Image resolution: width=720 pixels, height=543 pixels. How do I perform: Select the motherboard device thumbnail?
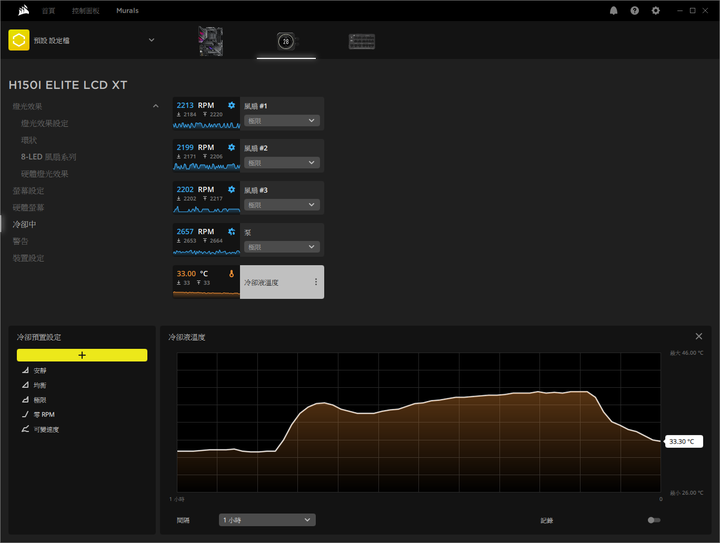click(x=211, y=41)
